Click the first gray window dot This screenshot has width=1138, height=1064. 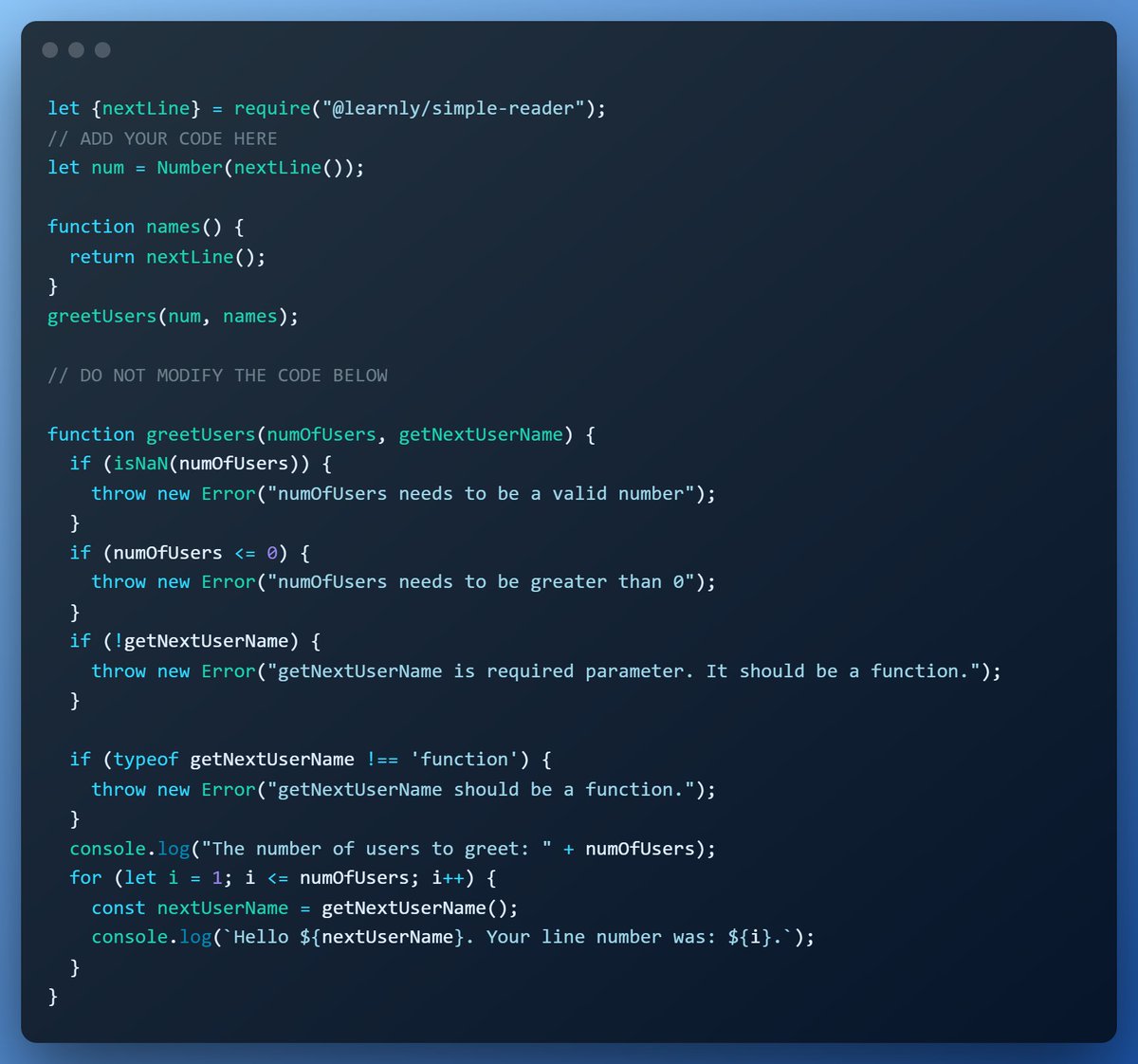pos(50,49)
